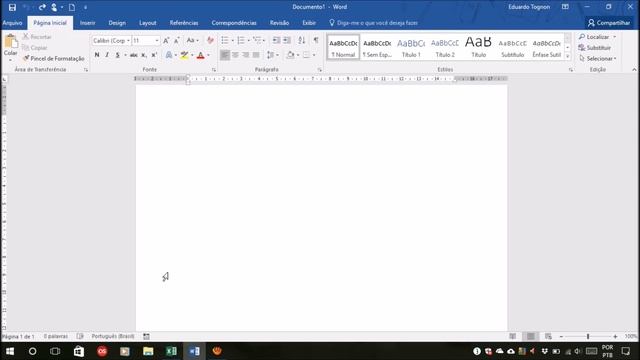Open the Font dialog launcher
This screenshot has width=640, height=360.
tap(213, 70)
